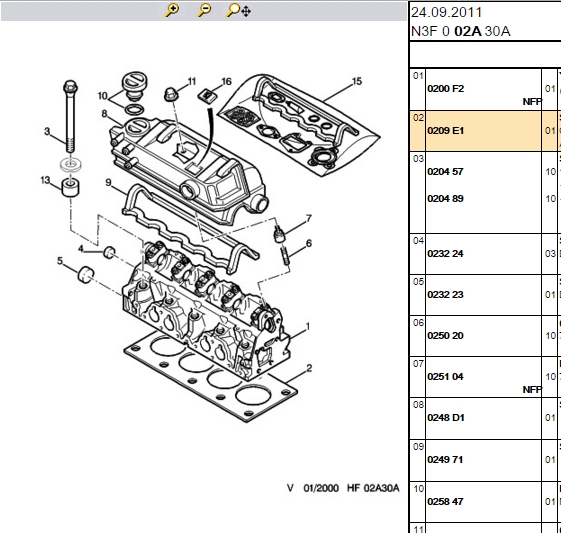Select part number 0250 20
The image size is (561, 533).
tap(445, 336)
